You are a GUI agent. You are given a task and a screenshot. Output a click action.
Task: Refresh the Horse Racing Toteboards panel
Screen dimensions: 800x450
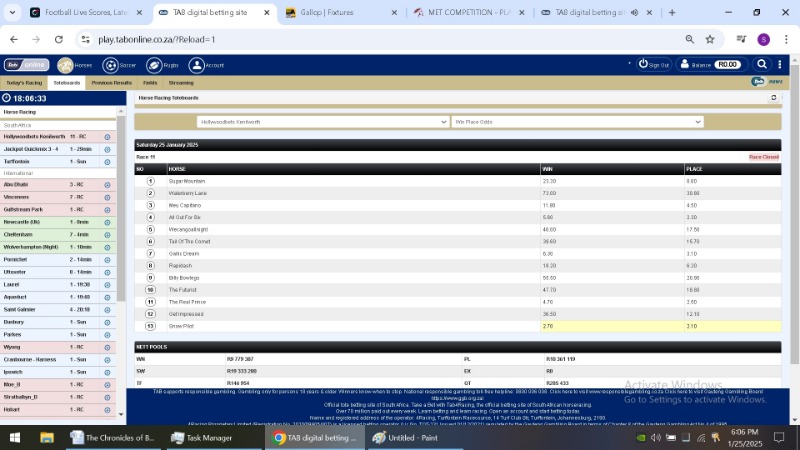pos(773,98)
